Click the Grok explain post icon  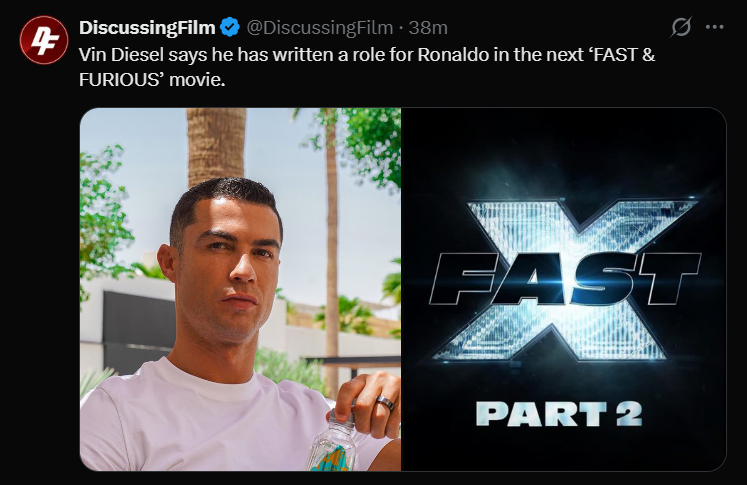pos(681,27)
